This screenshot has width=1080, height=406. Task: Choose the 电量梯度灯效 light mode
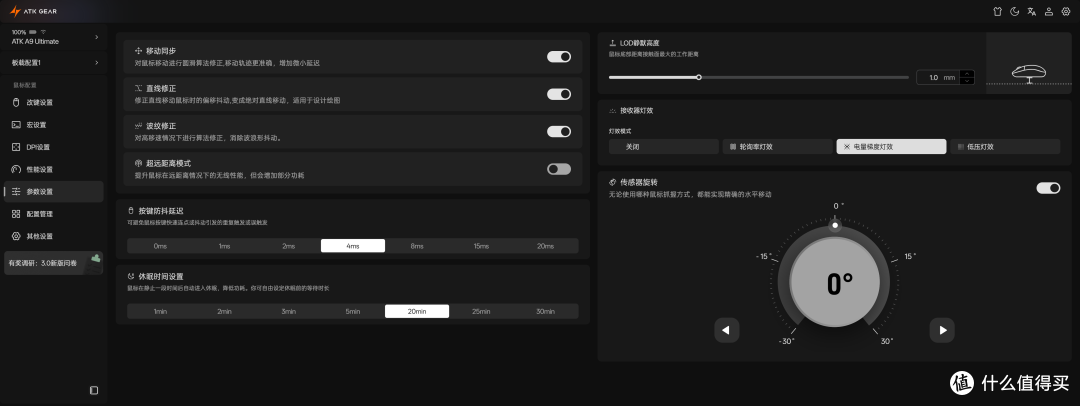(x=891, y=147)
